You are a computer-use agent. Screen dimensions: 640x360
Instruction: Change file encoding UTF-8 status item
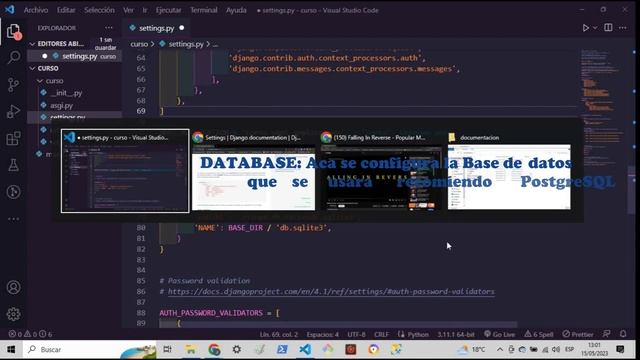coord(356,334)
